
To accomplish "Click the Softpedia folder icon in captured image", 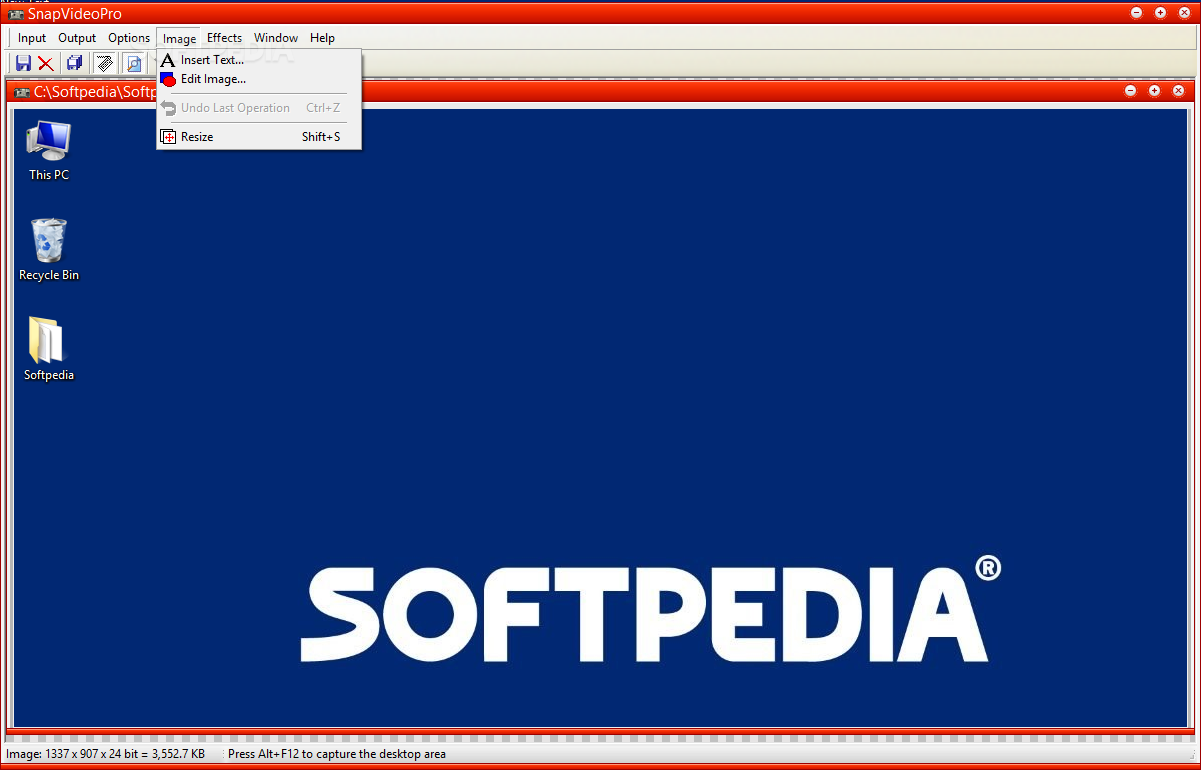I will click(49, 349).
